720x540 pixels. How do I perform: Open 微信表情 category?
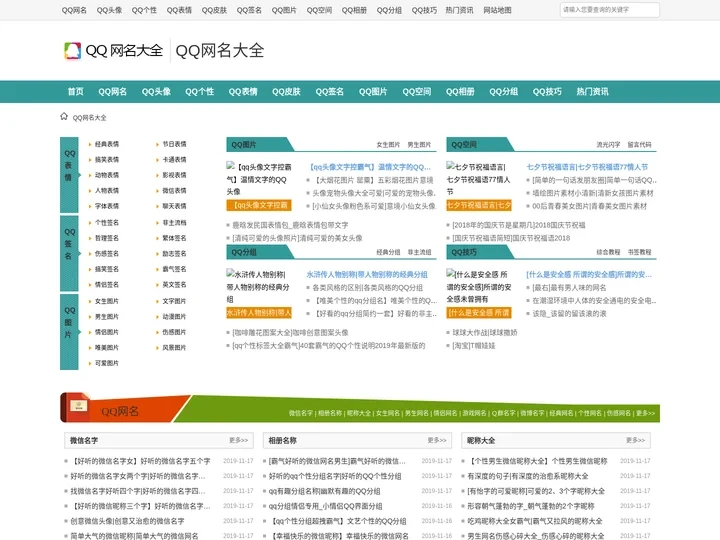[x=174, y=191]
